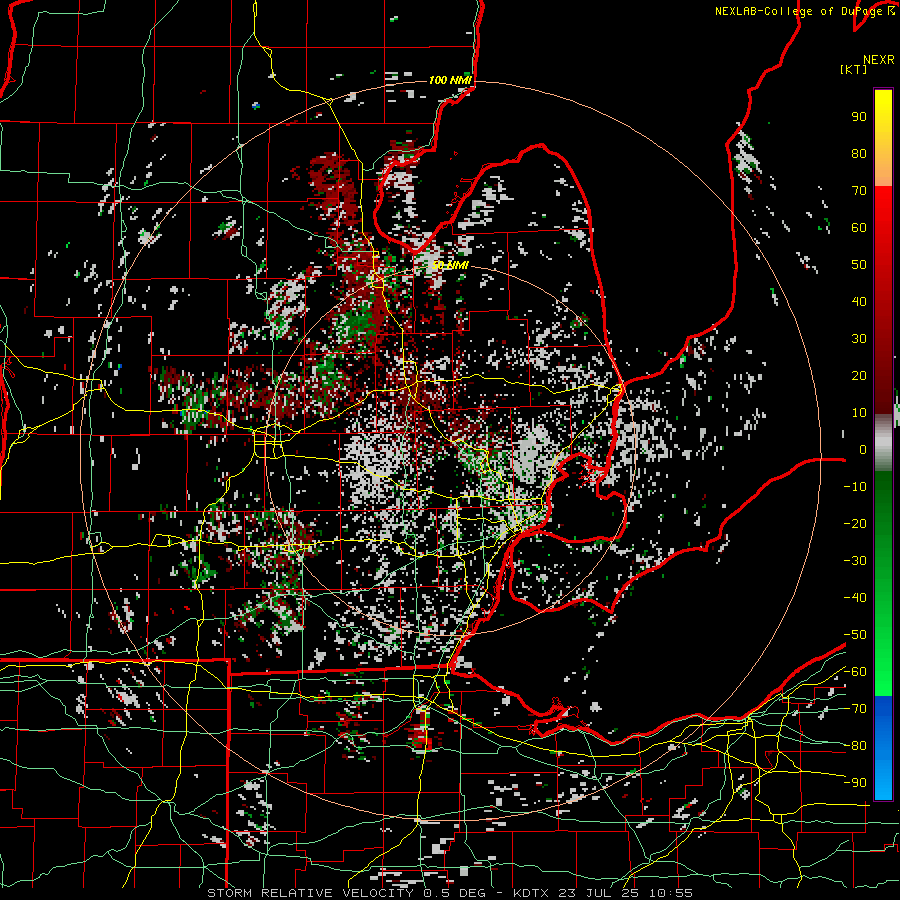Click the 0 value on velocity scale
The height and width of the screenshot is (900, 900).
pyautogui.click(x=862, y=449)
